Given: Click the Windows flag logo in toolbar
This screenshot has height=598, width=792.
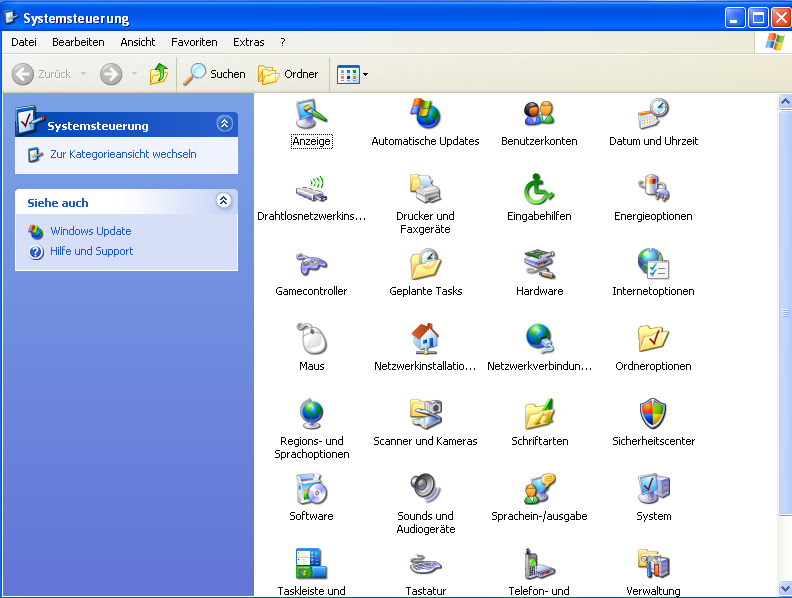Looking at the screenshot, I should pos(774,42).
